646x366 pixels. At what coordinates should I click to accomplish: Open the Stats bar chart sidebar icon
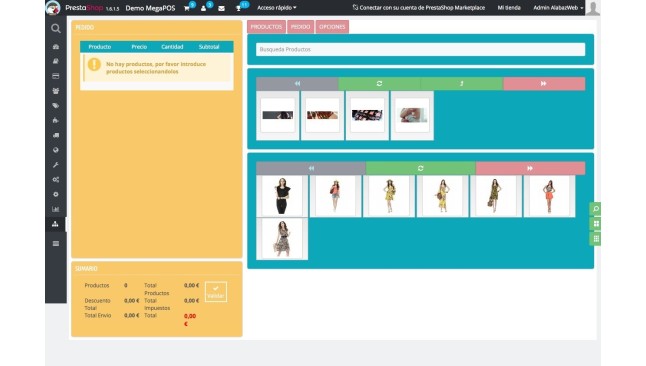(56, 209)
